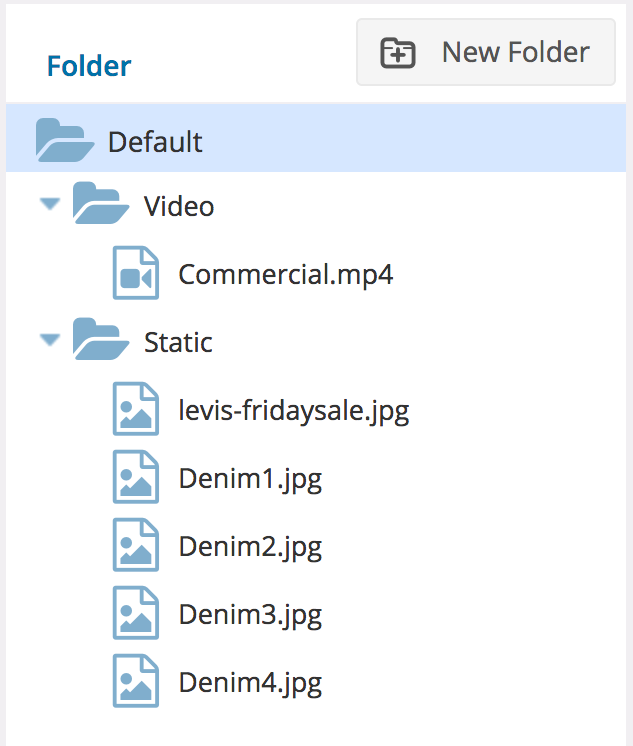Image resolution: width=633 pixels, height=746 pixels.
Task: Click the folder-plus icon in New Folder
Action: [x=397, y=53]
